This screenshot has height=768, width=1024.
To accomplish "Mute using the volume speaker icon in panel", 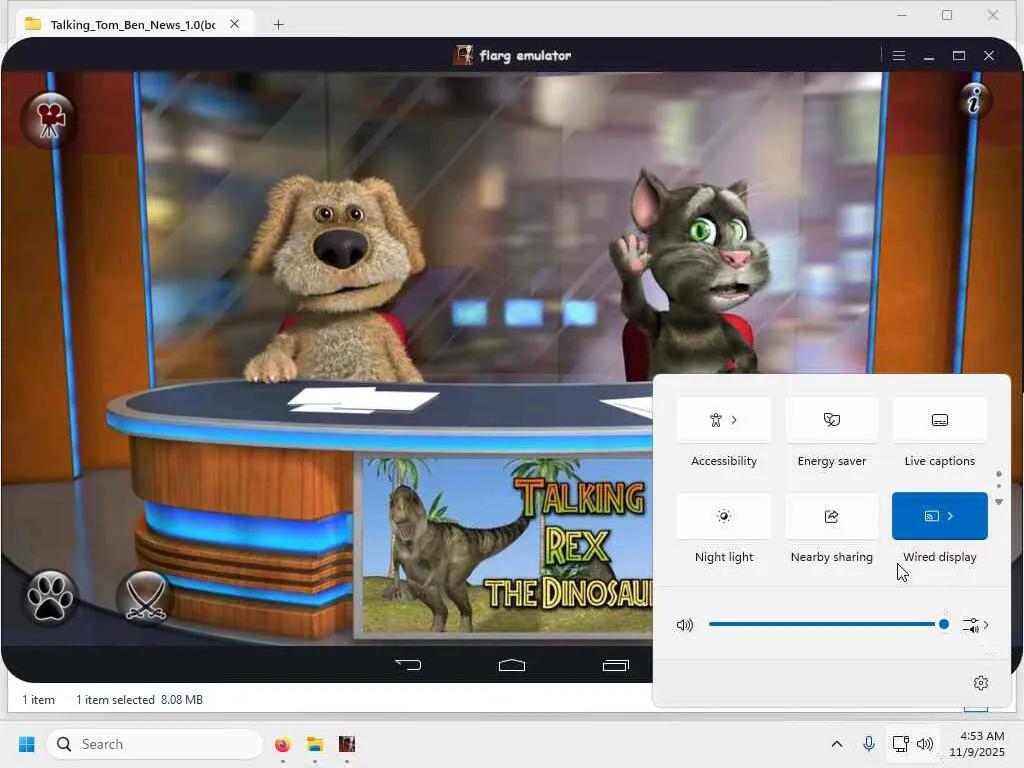I will [684, 625].
